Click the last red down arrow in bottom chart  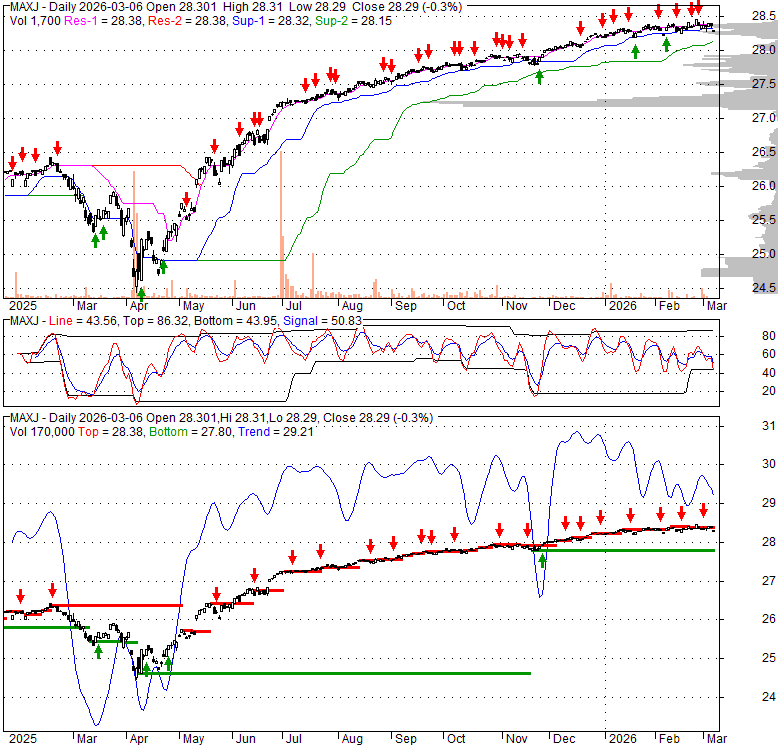pos(703,509)
